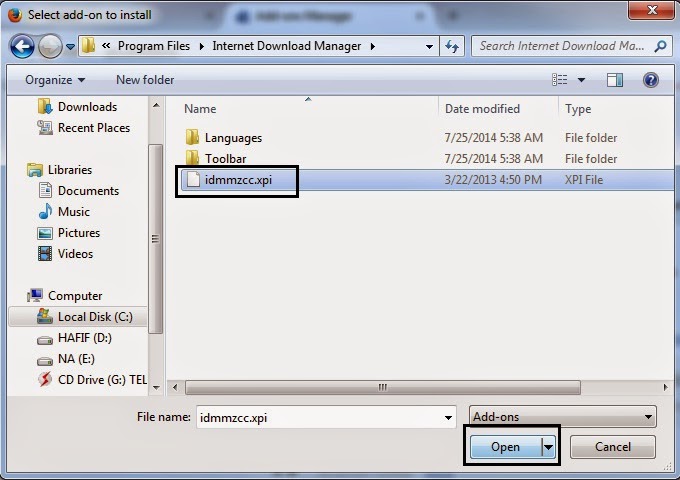Image resolution: width=680 pixels, height=480 pixels.
Task: Open the Organize menu
Action: click(x=55, y=80)
